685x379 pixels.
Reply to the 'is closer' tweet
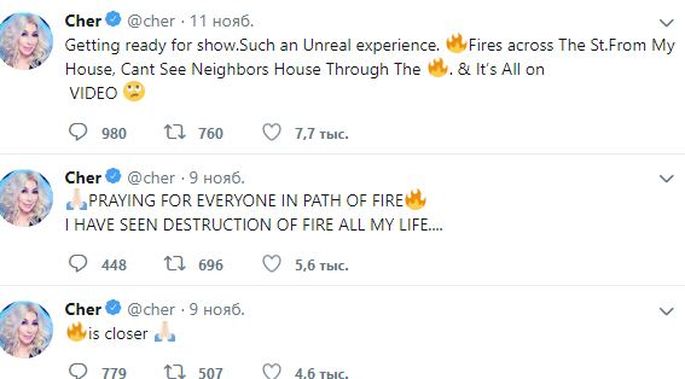click(x=78, y=371)
